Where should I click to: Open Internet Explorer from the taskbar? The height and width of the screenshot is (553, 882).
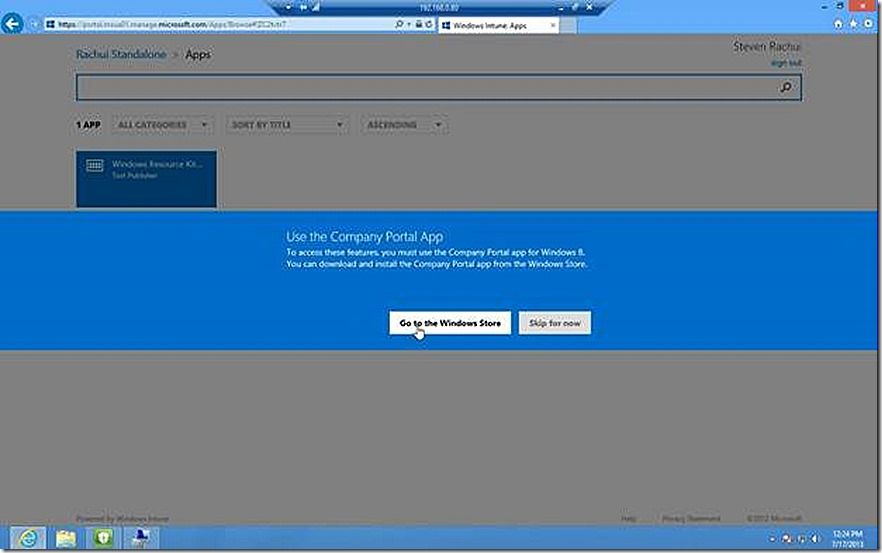28,538
